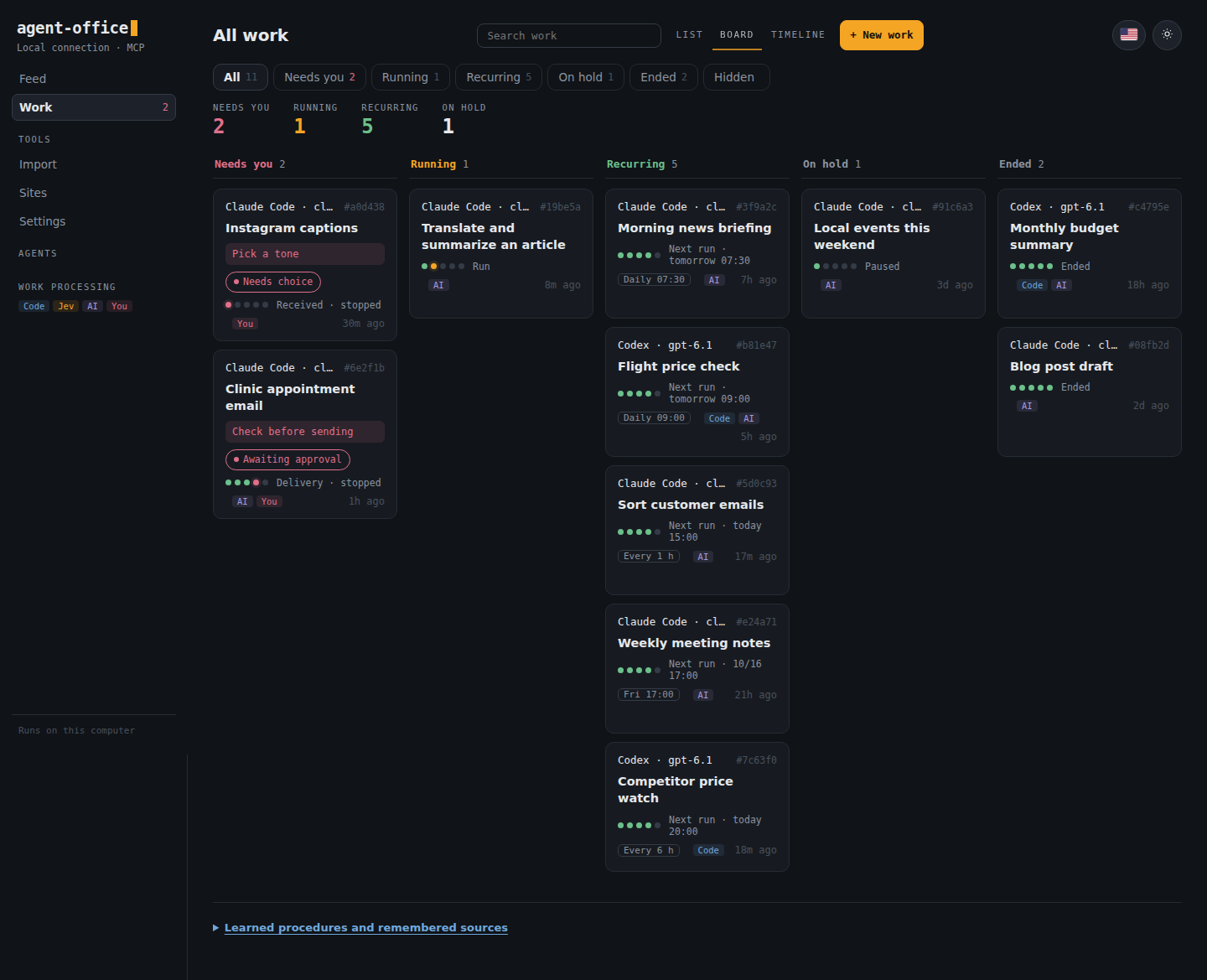Click the Pick a tone prompt
This screenshot has width=1207, height=980.
(x=305, y=254)
